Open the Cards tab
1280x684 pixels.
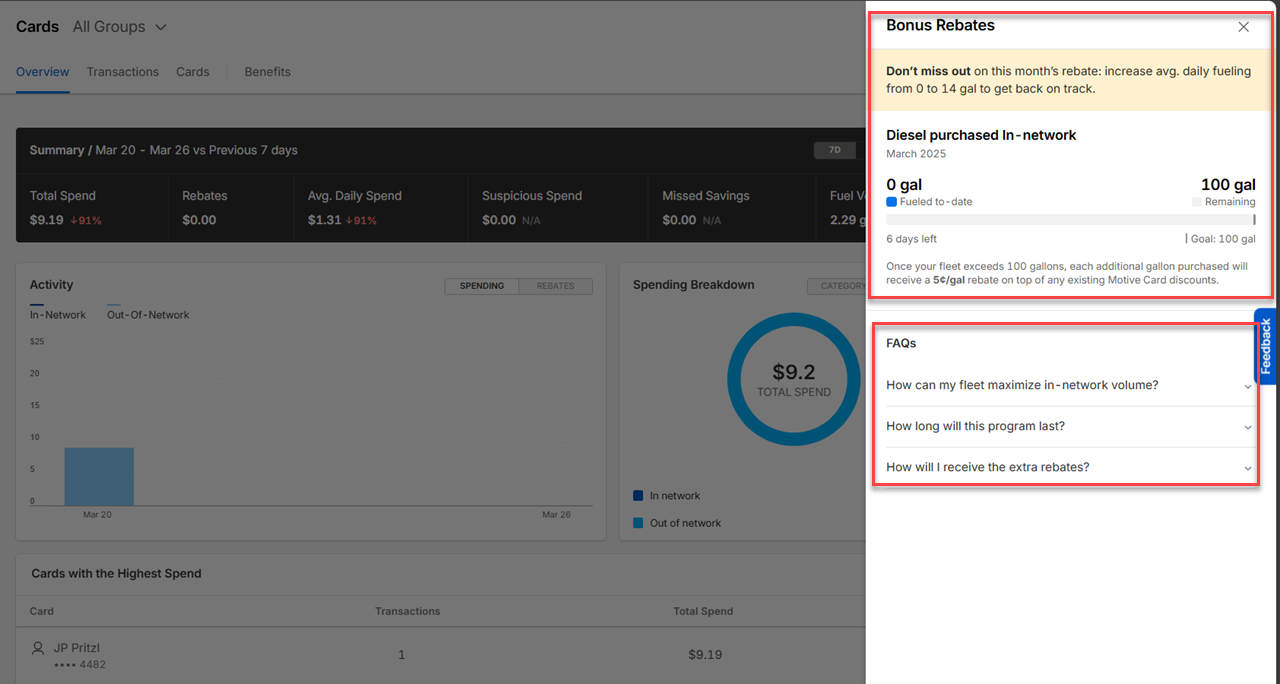pyautogui.click(x=193, y=72)
